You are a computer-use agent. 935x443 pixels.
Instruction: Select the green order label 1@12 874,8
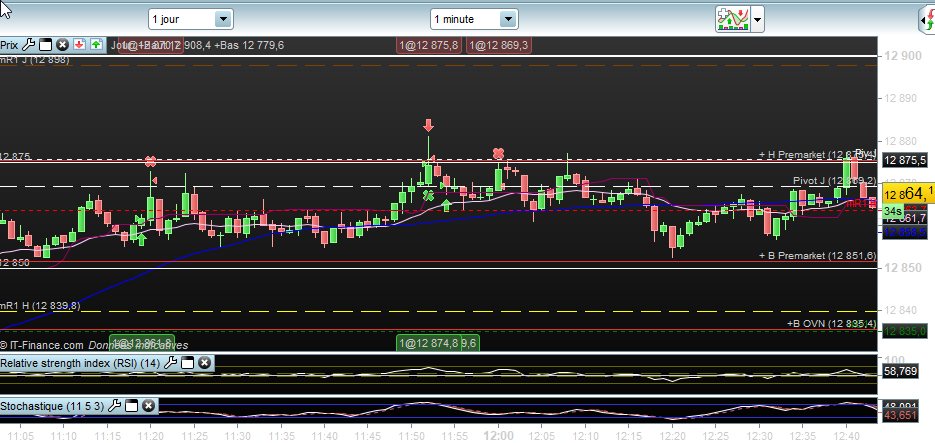(x=429, y=343)
